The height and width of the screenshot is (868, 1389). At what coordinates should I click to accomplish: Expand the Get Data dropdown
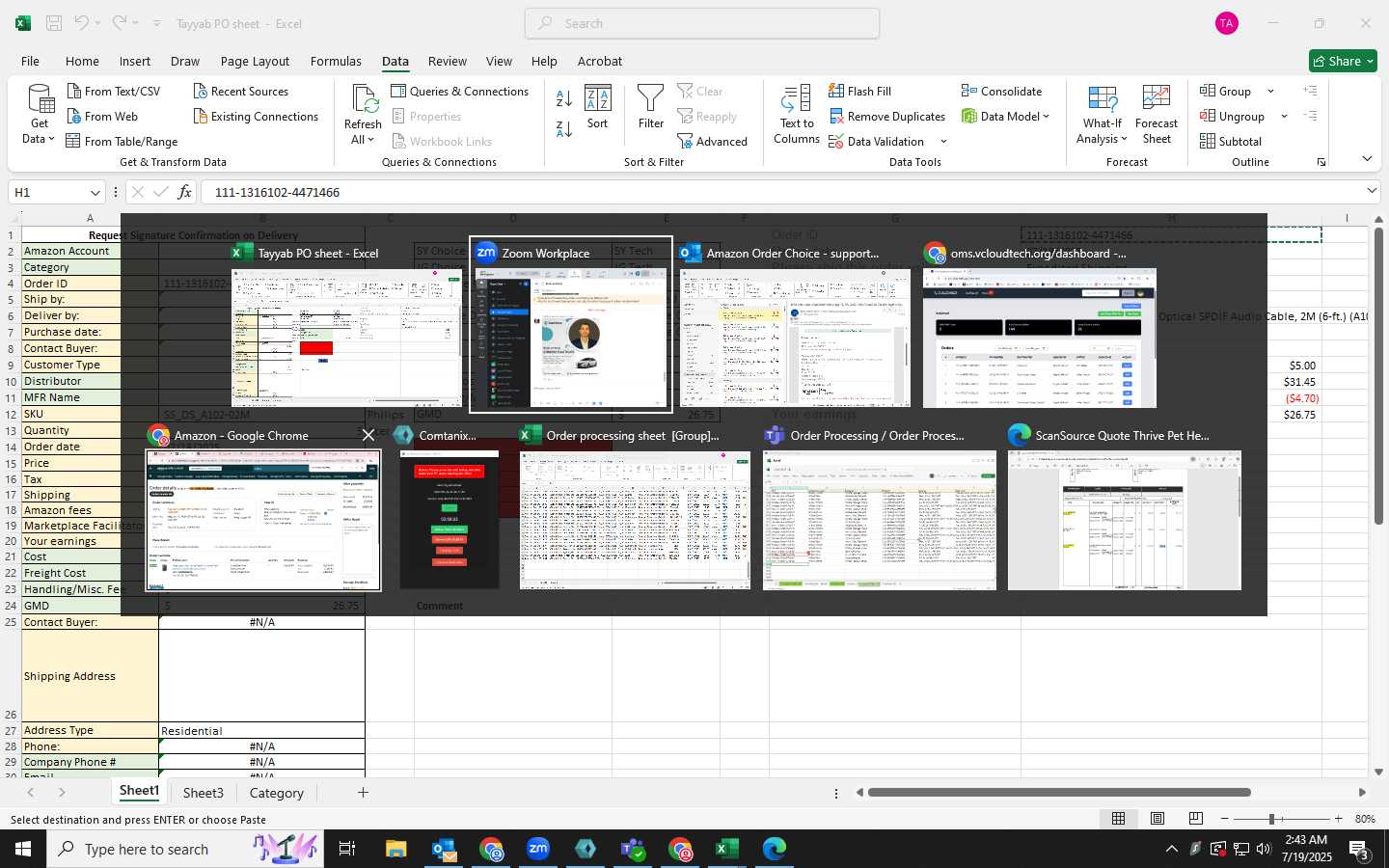[39, 138]
